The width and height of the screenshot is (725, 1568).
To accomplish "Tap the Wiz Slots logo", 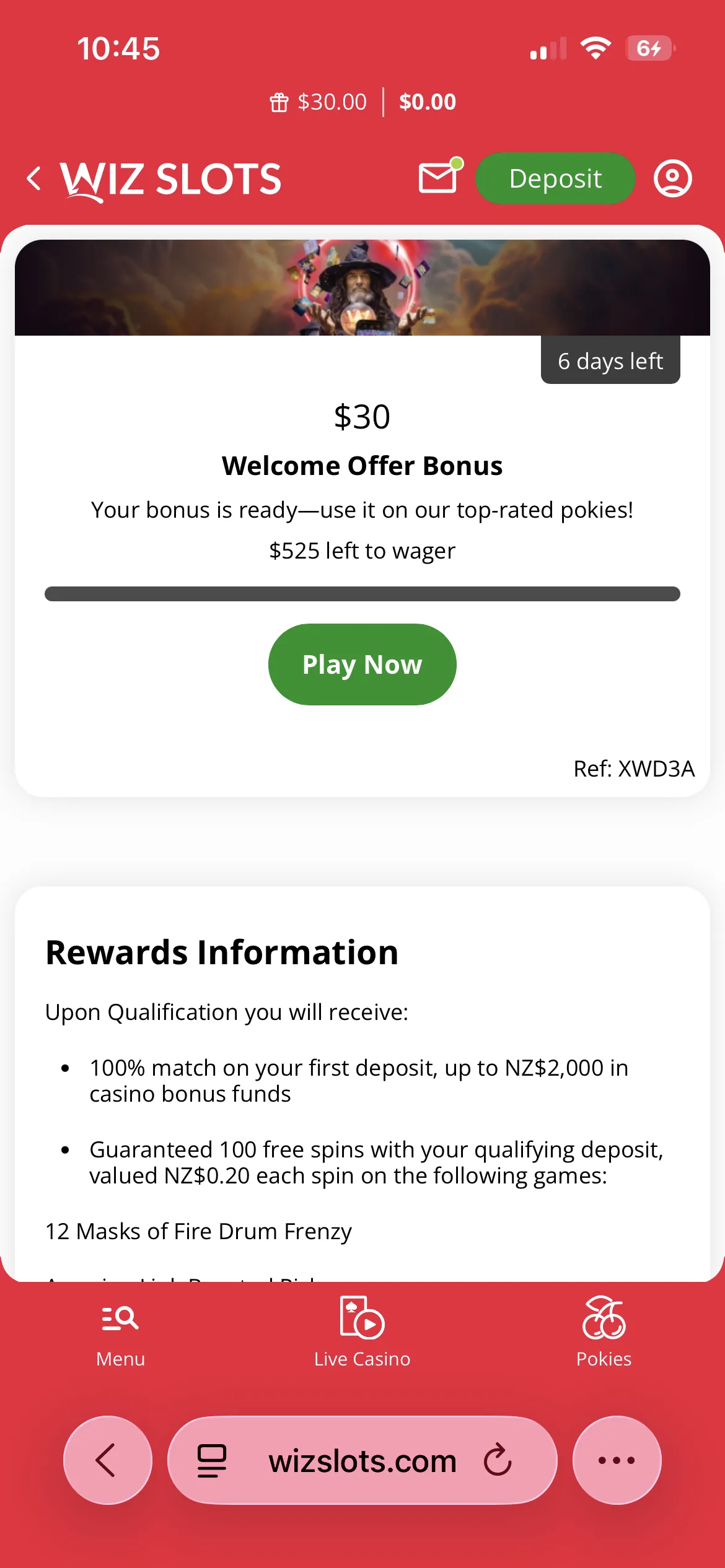I will click(170, 180).
